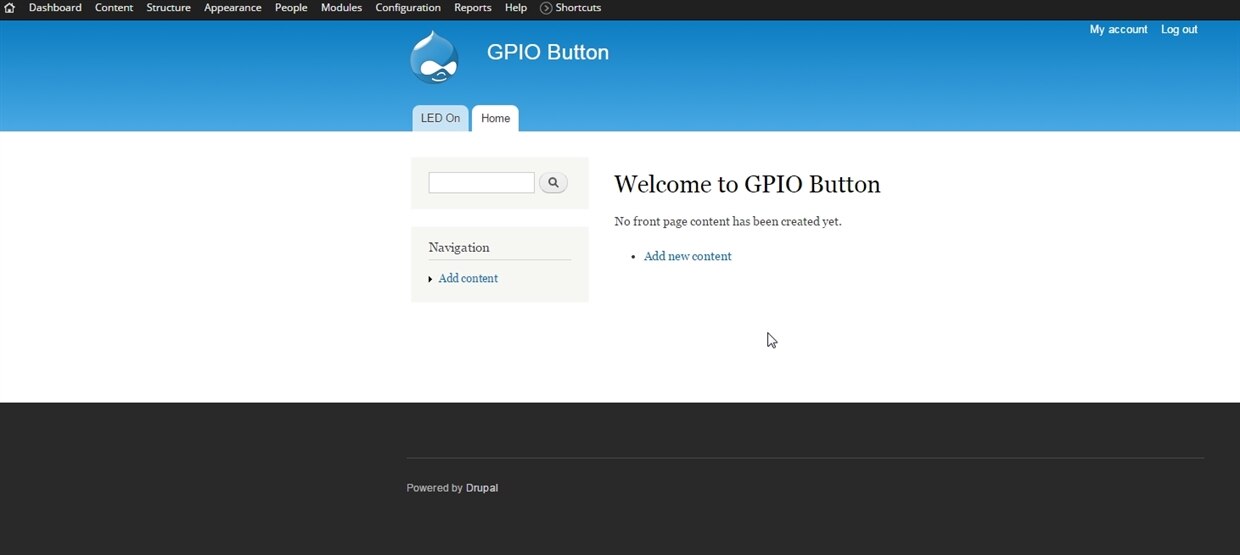The image size is (1240, 555).
Task: Click the Drupal drop logo
Action: tap(434, 56)
